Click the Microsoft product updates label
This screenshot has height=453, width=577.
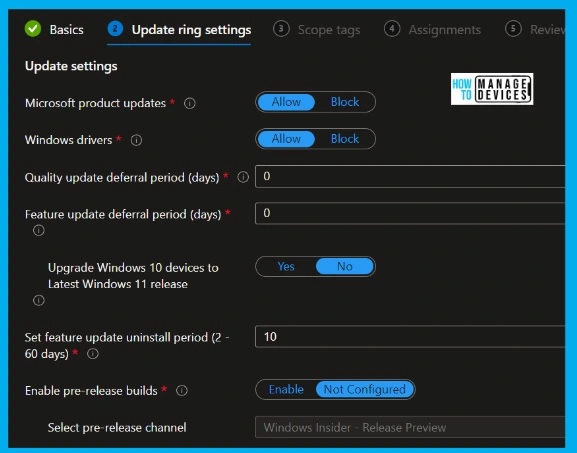pos(95,103)
